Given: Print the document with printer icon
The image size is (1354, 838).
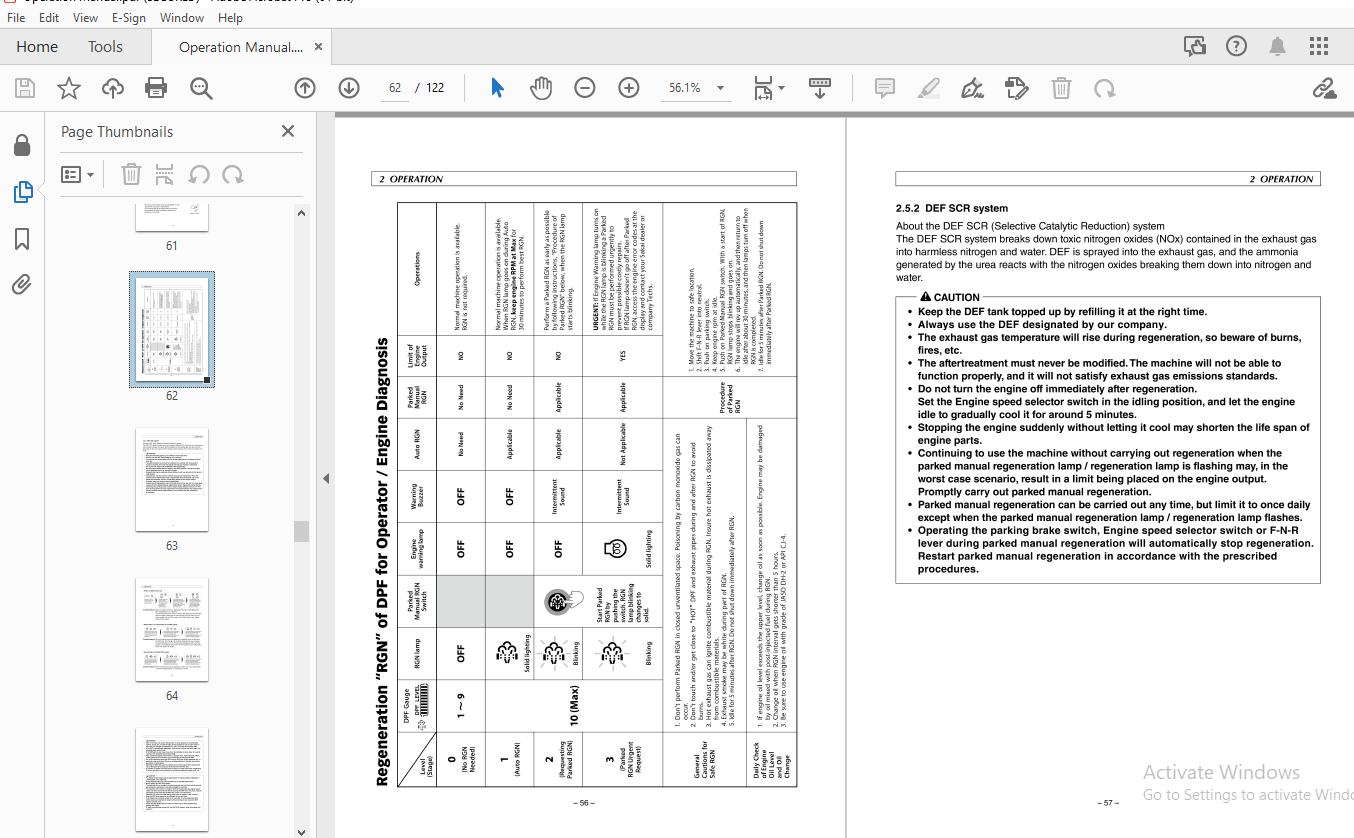Looking at the screenshot, I should 156,88.
